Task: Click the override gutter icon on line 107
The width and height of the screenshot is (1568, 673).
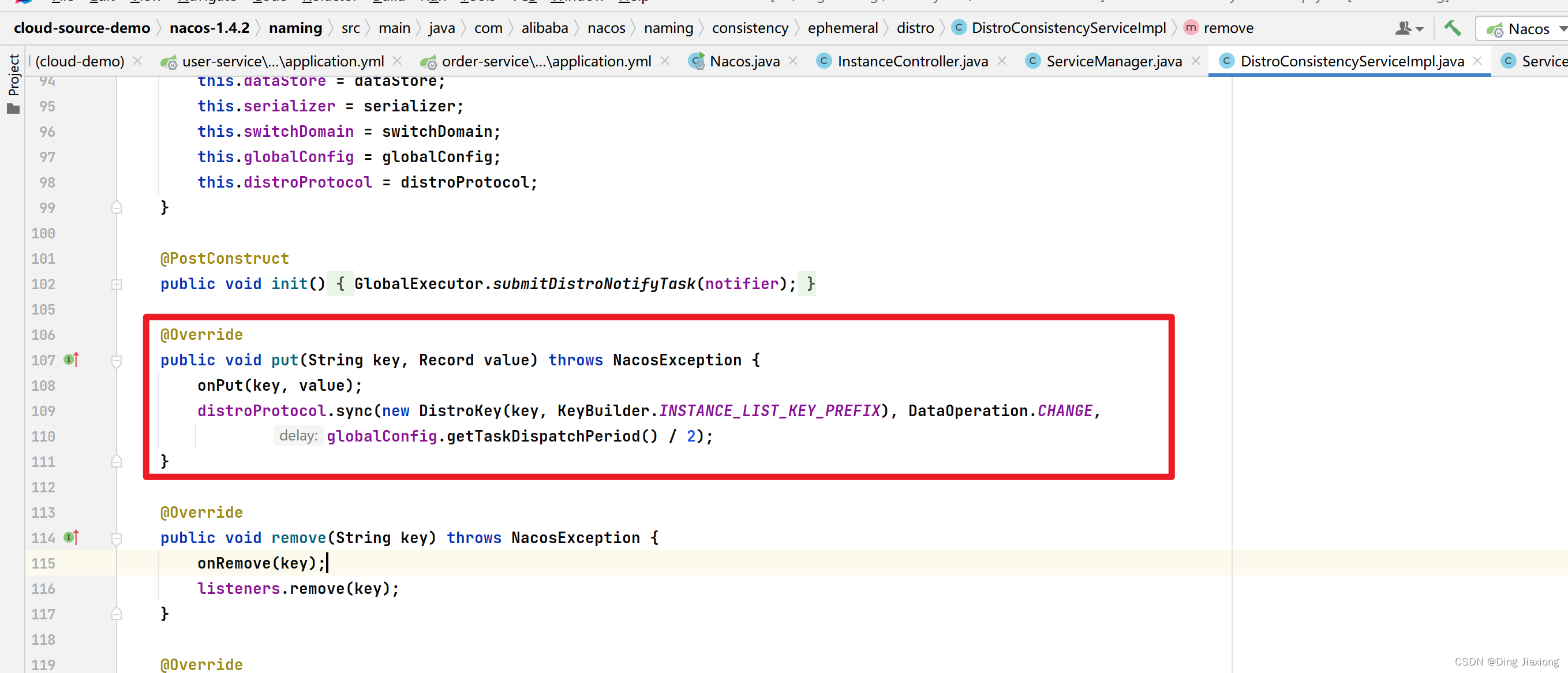Action: pos(71,360)
